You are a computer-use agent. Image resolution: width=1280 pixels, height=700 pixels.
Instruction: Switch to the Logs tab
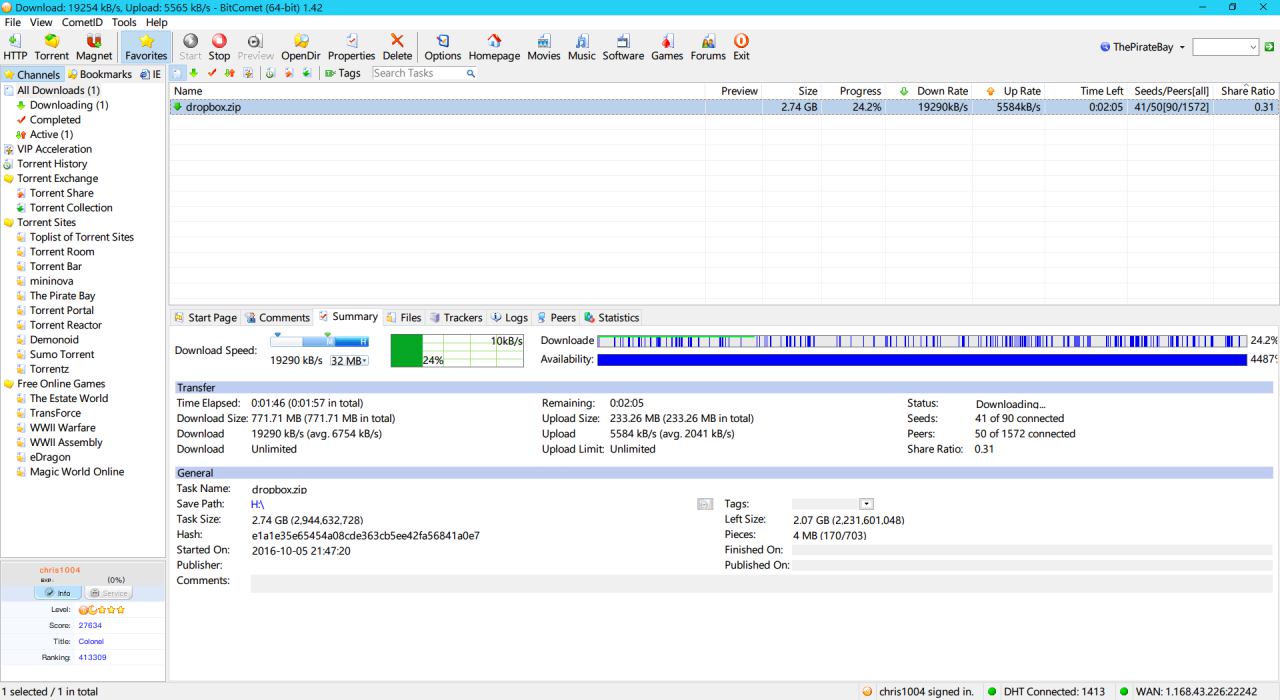(x=510, y=318)
